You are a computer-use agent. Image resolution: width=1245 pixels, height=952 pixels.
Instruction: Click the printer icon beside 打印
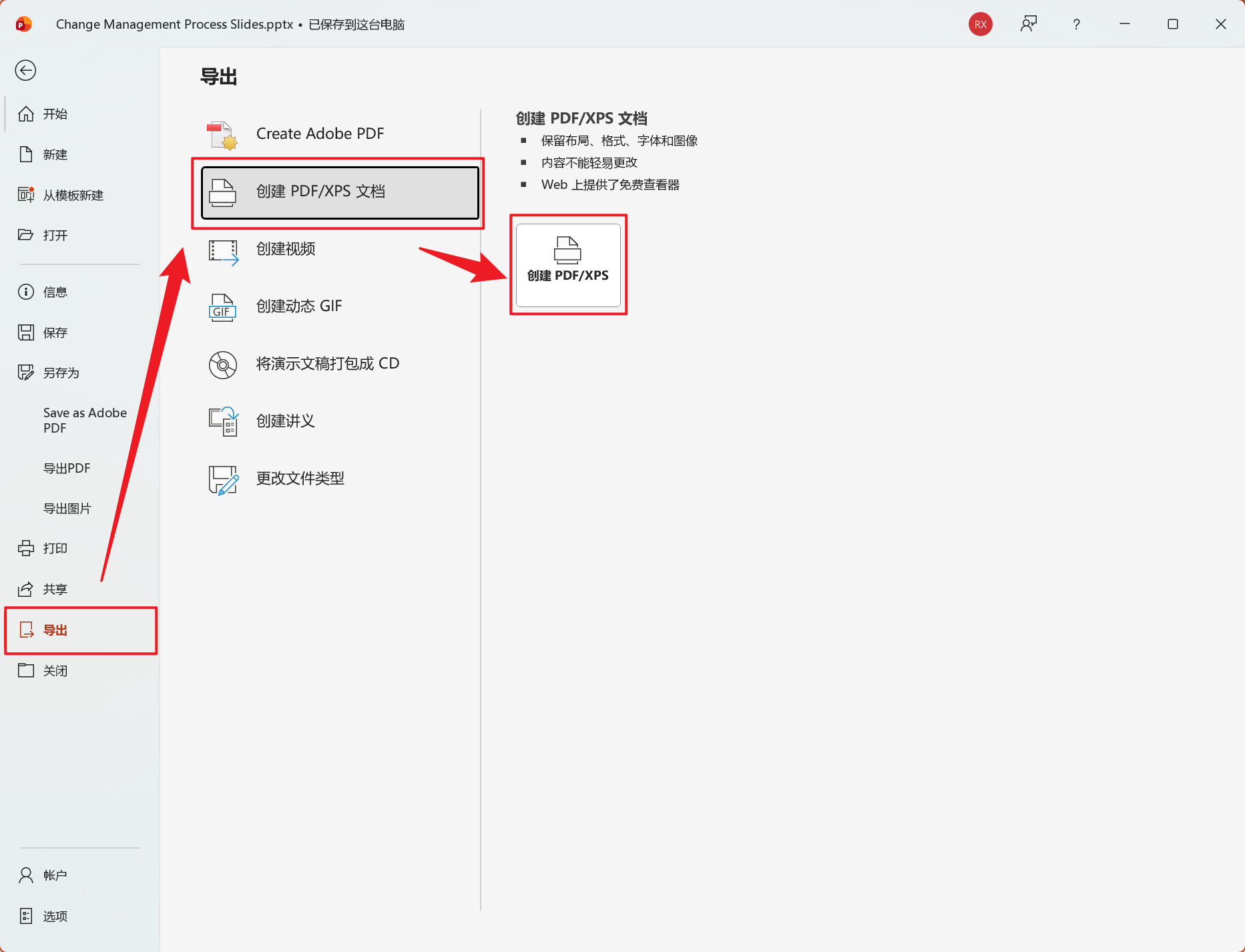click(26, 548)
